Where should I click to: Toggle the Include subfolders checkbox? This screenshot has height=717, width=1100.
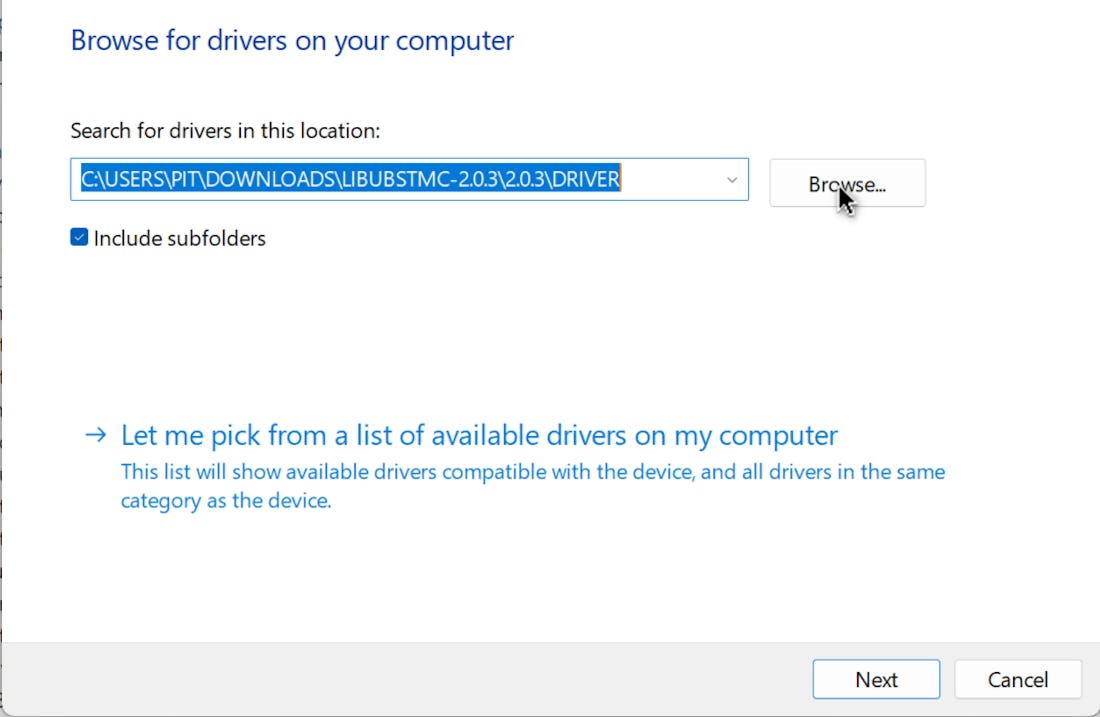(x=79, y=238)
